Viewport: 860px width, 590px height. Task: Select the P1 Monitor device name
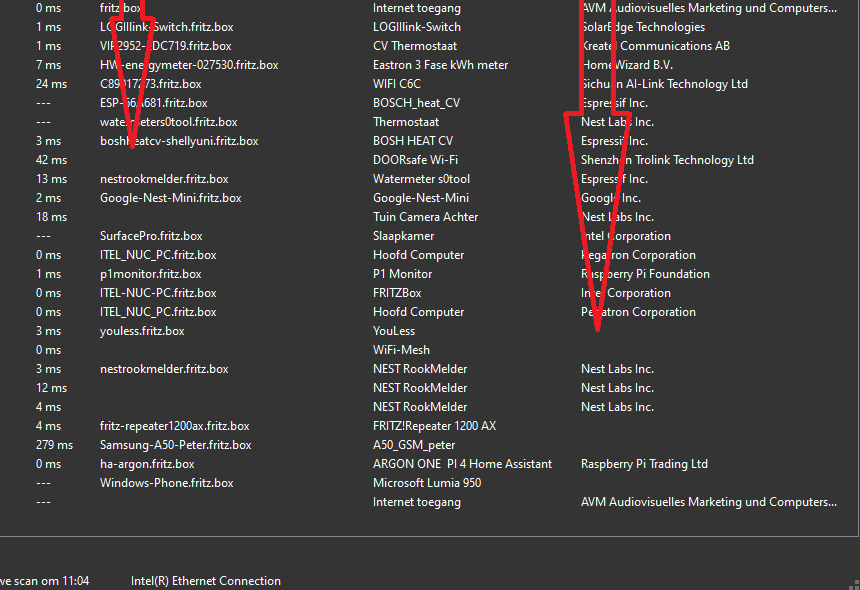pyautogui.click(x=403, y=274)
